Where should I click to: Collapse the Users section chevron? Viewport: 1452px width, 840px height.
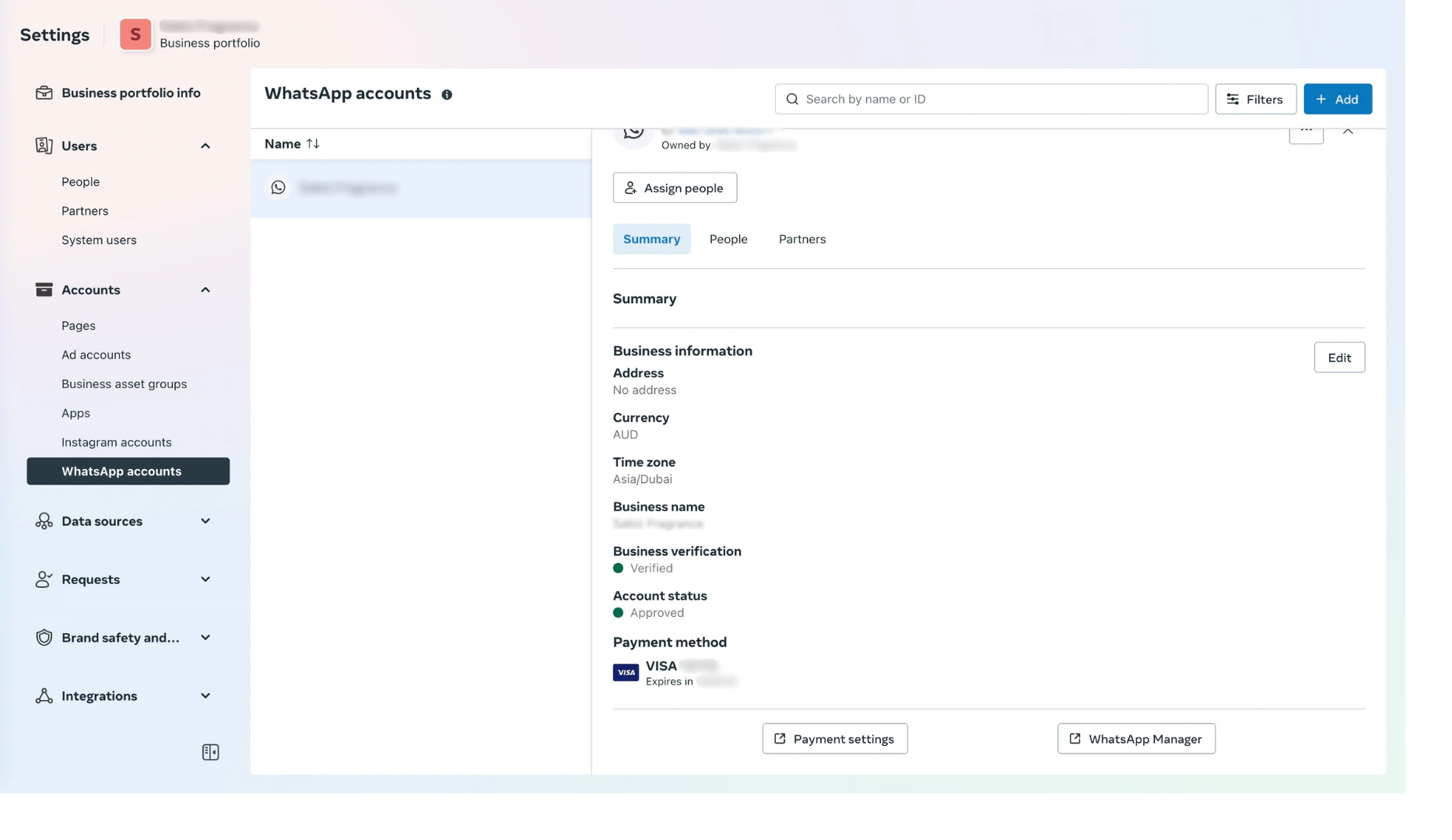pyautogui.click(x=205, y=145)
